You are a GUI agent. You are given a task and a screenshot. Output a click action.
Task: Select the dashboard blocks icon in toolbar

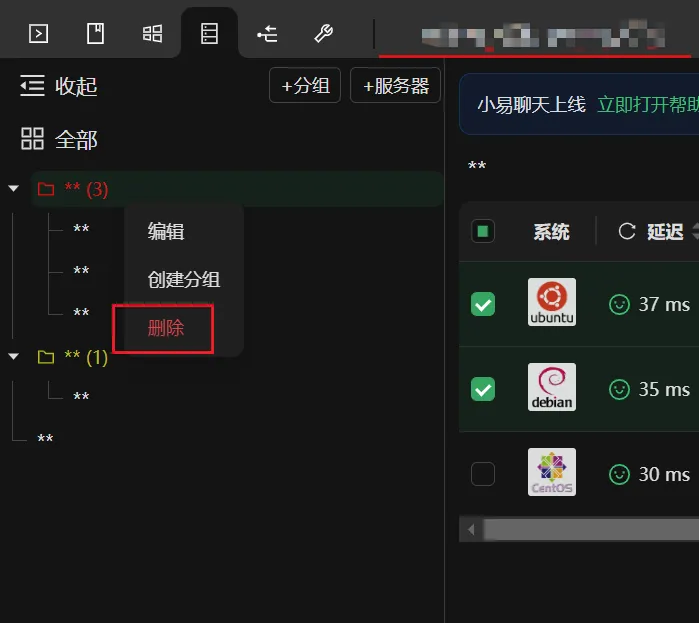click(x=152, y=33)
